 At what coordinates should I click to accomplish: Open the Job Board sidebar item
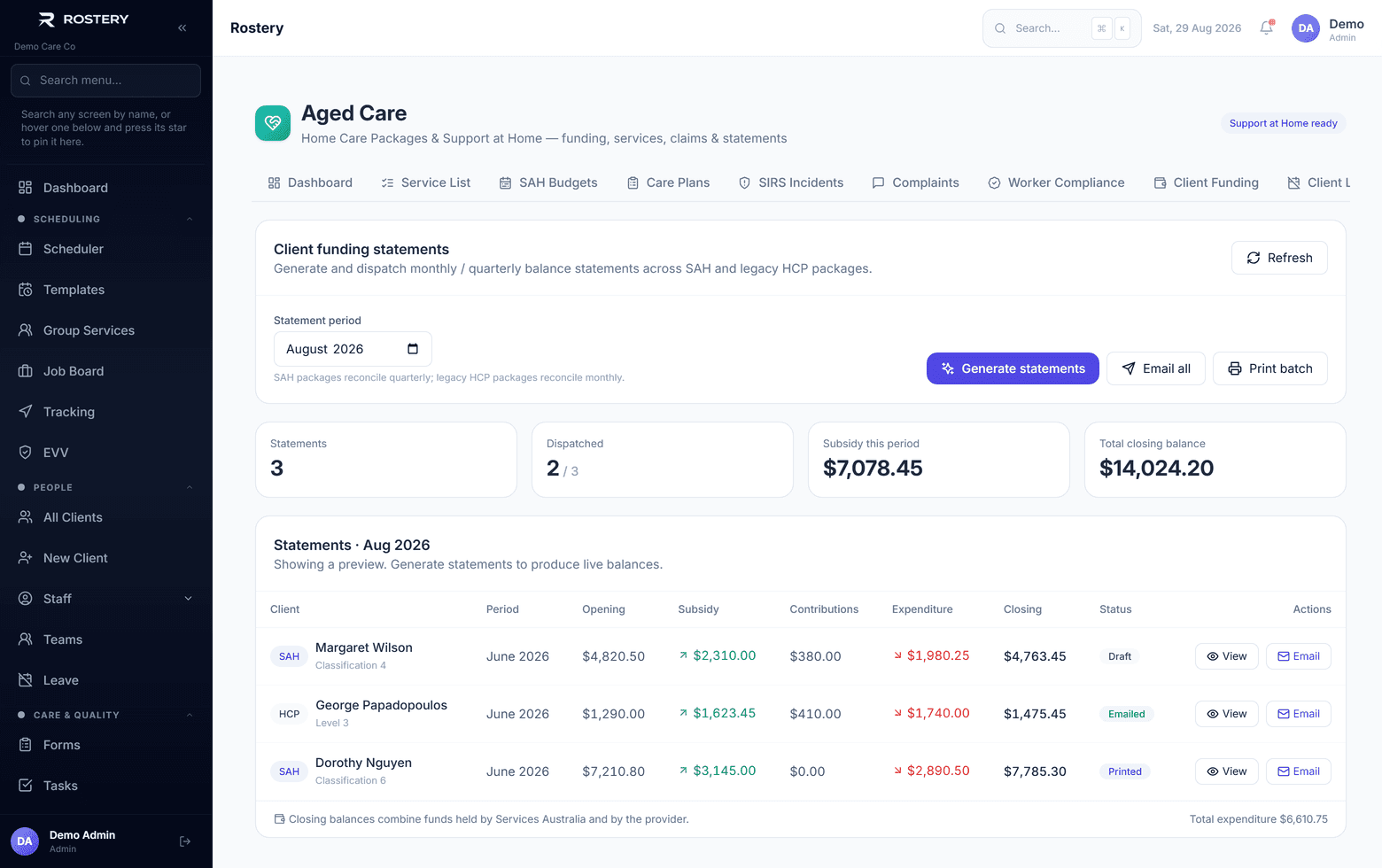pyautogui.click(x=106, y=371)
